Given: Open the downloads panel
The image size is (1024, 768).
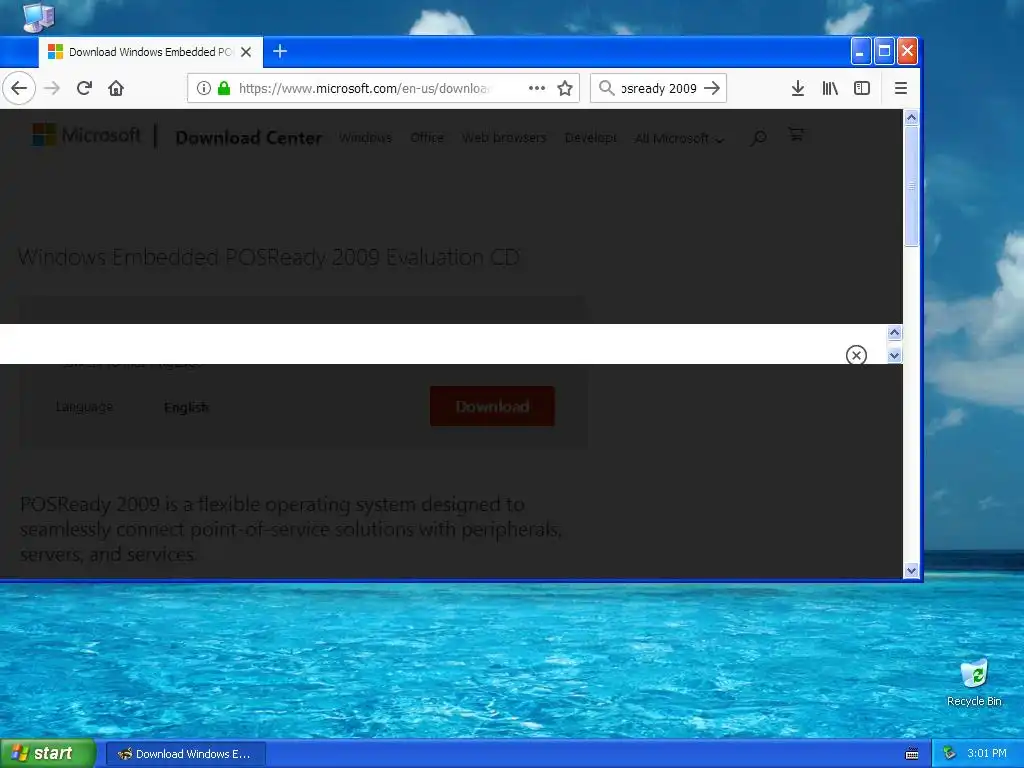Looking at the screenshot, I should (x=797, y=88).
